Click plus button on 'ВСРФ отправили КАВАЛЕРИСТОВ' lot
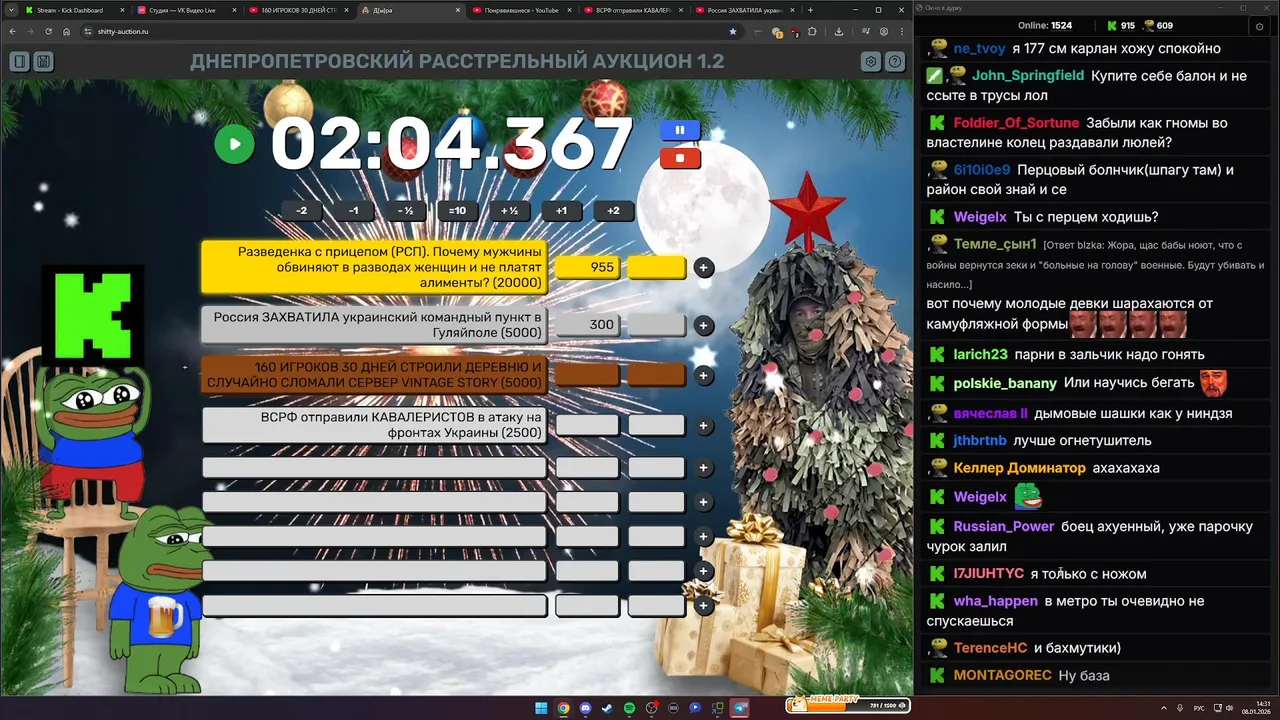The image size is (1280, 720). point(703,425)
